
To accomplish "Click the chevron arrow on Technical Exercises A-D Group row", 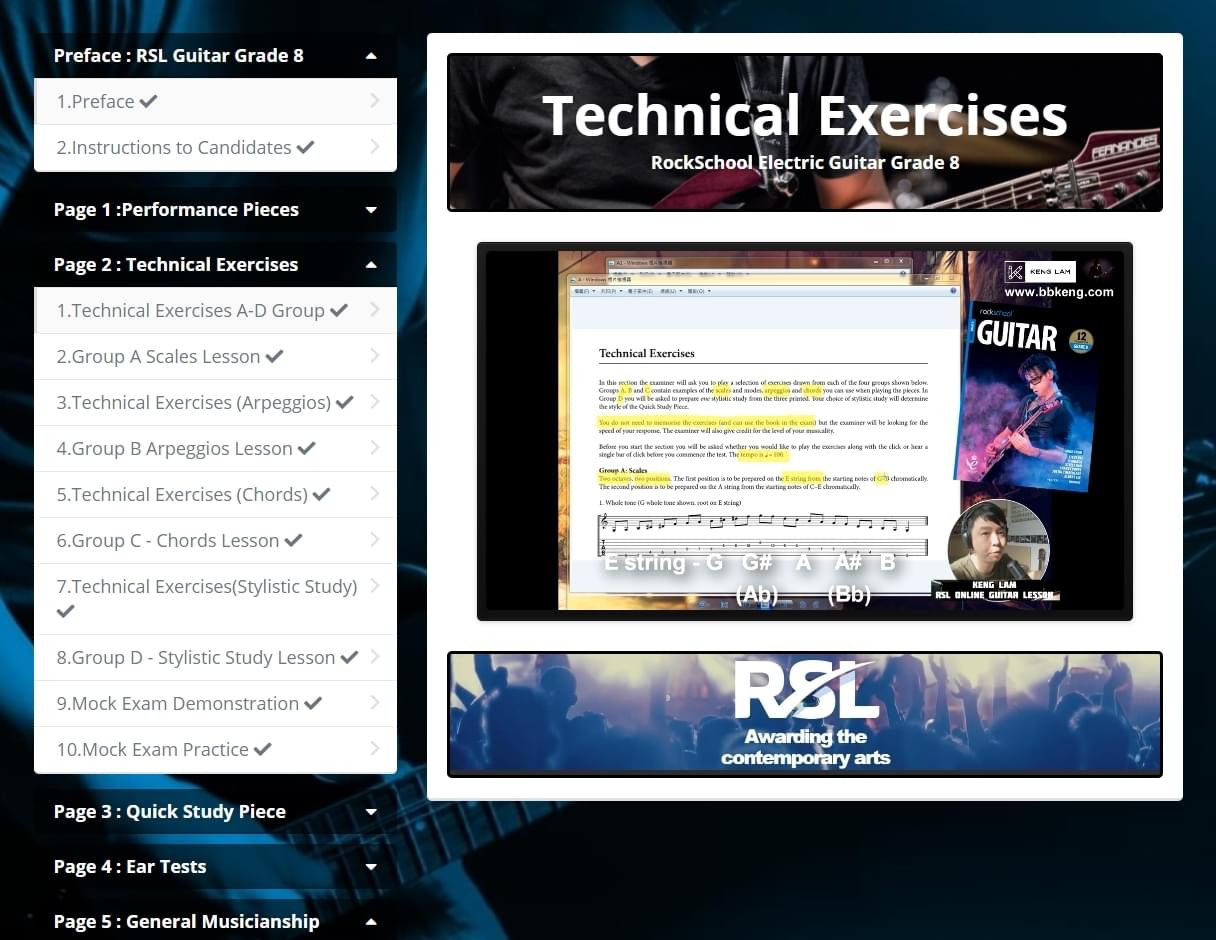I will tap(374, 309).
